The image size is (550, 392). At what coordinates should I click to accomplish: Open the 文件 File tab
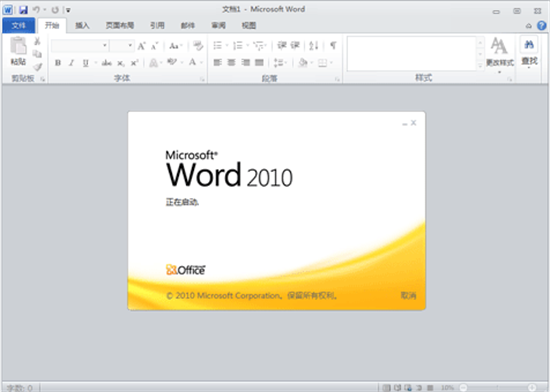coord(19,25)
